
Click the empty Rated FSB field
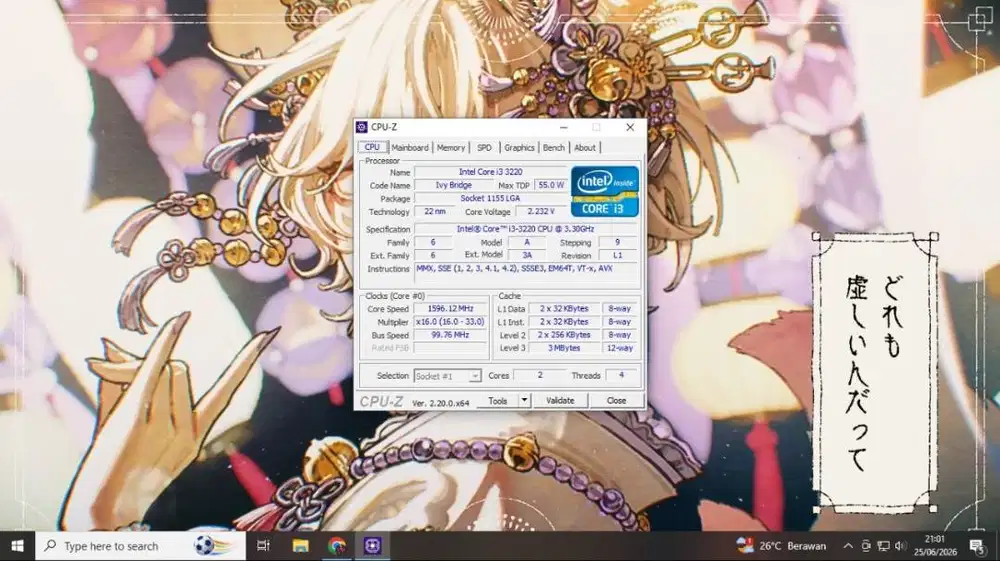pyautogui.click(x=450, y=348)
